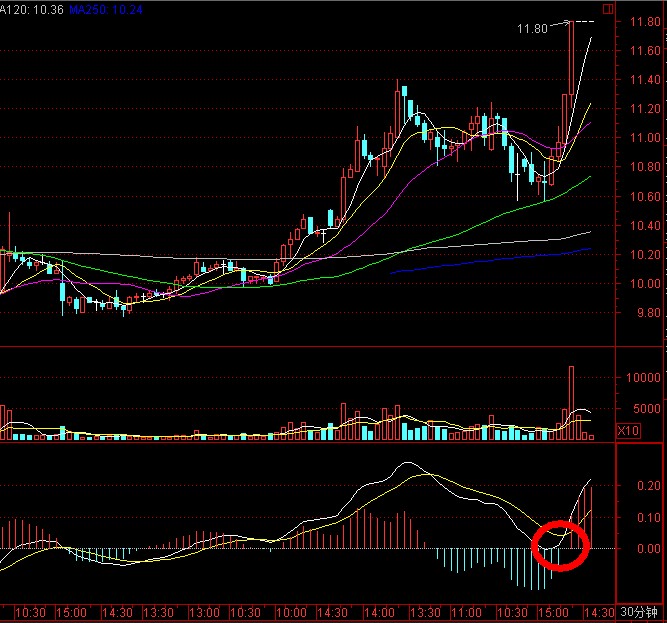Click the leftmost 10:30 time axis label
The width and height of the screenshot is (667, 623).
click(32, 612)
